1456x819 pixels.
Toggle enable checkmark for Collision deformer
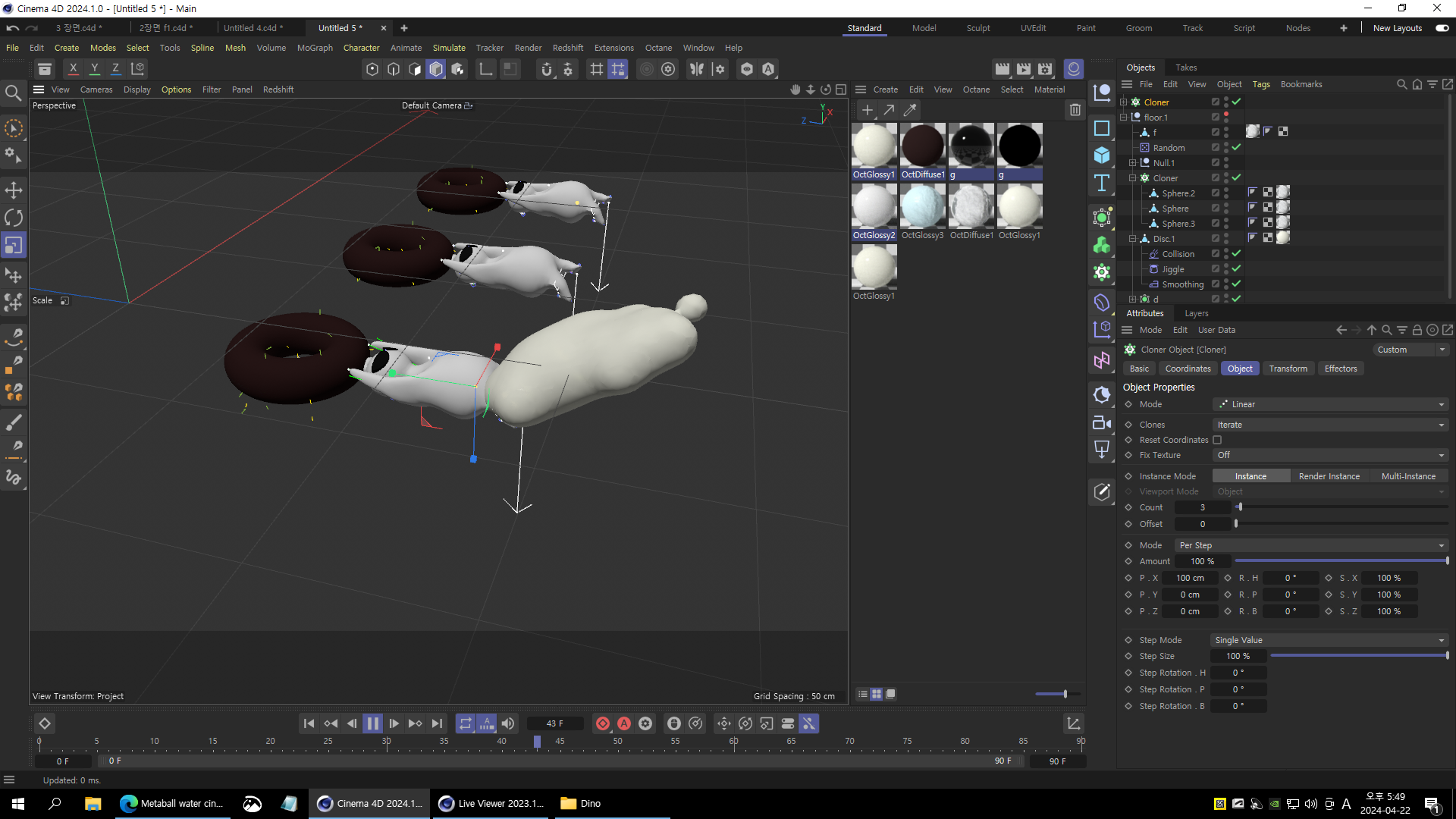1237,253
